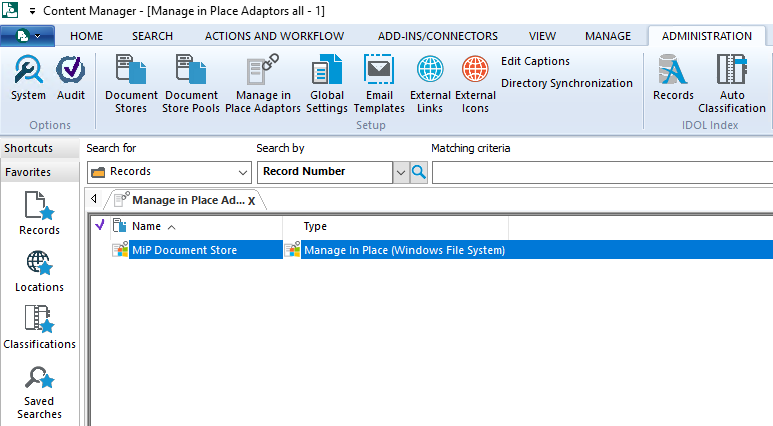Open Email Templates

click(379, 83)
